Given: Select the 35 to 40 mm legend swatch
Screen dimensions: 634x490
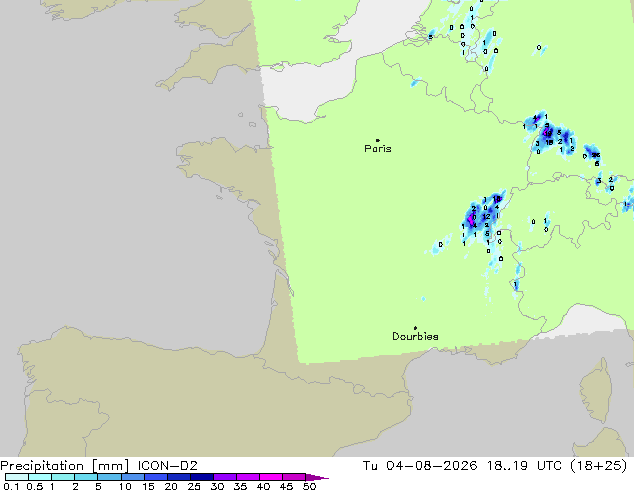Looking at the screenshot, I should (x=248, y=477).
